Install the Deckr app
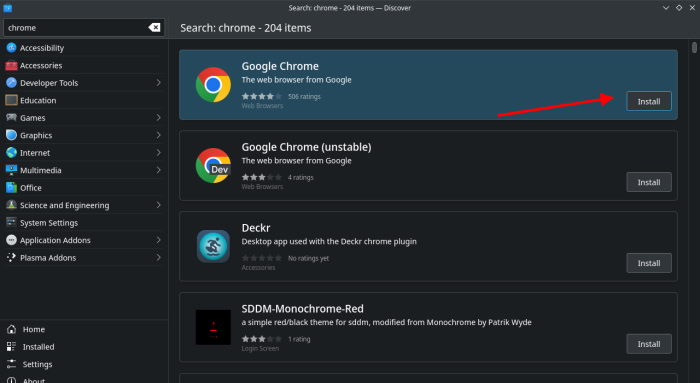The height and width of the screenshot is (383, 700). point(649,263)
